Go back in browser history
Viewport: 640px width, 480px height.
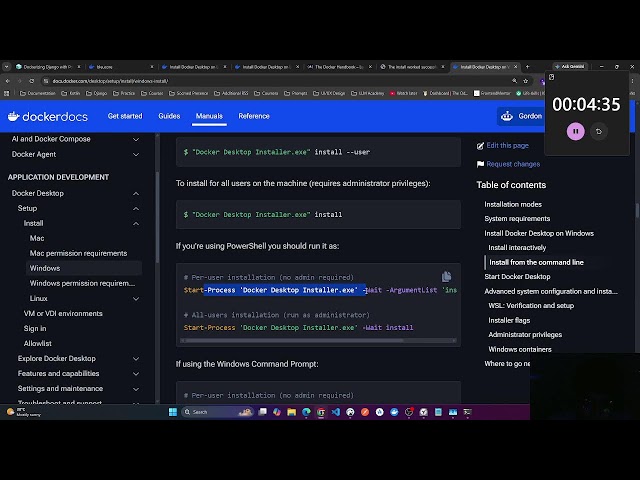click(x=8, y=81)
